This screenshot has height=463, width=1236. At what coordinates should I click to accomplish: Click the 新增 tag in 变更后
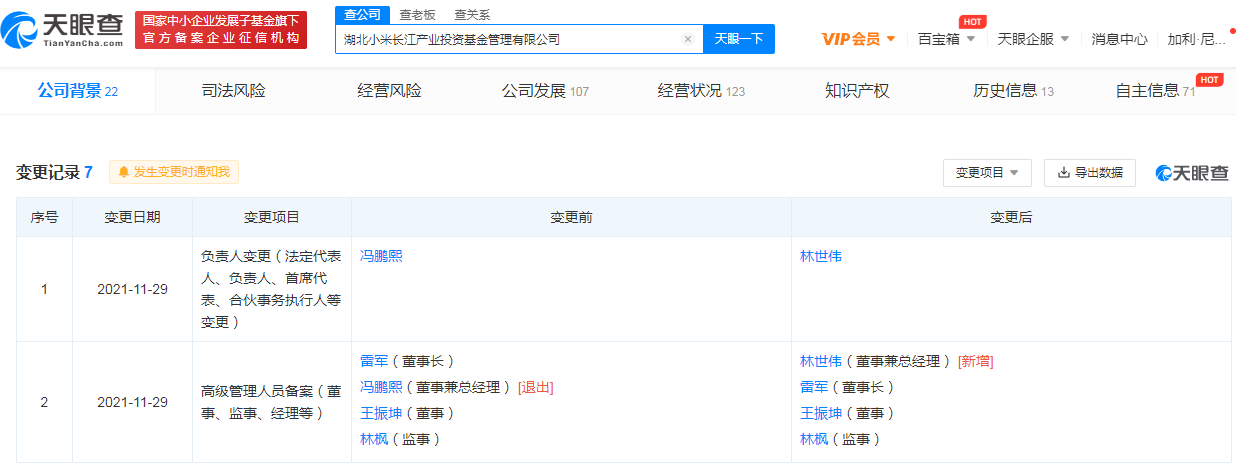pos(976,361)
